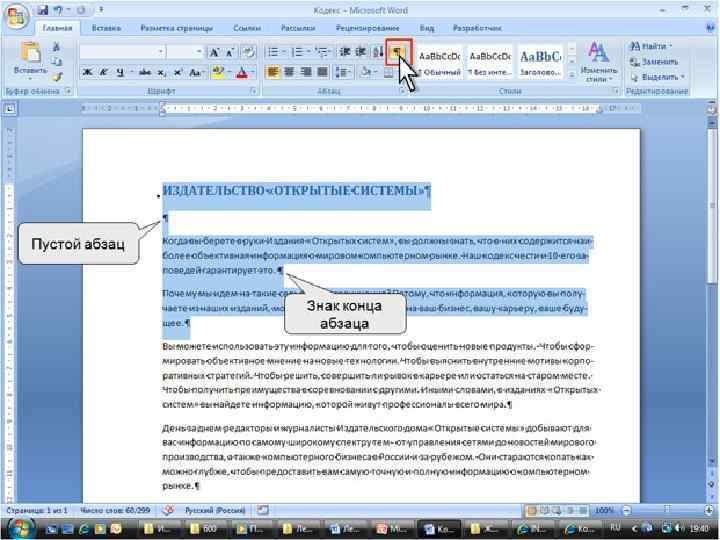720x540 pixels.
Task: Decrease paragraph indent
Action: [345, 52]
